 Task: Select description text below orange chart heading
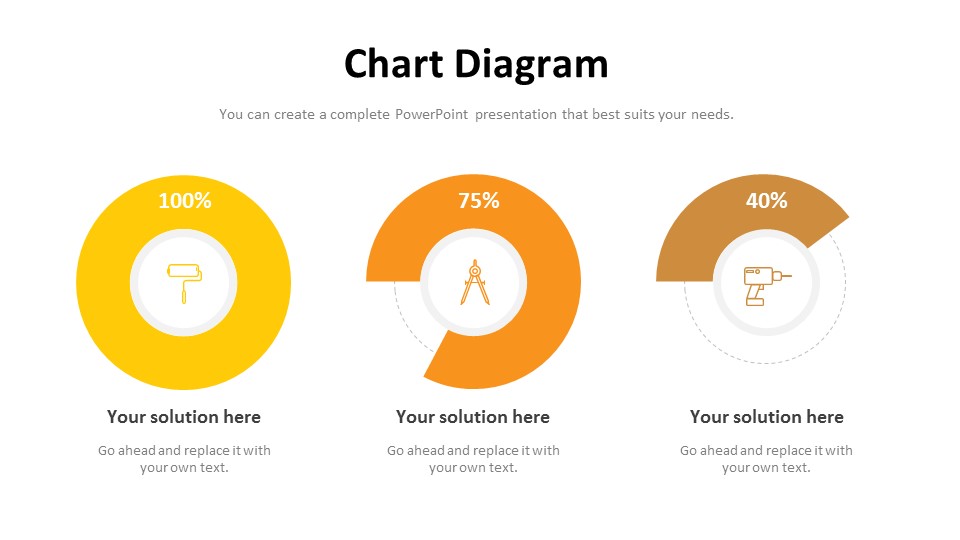point(473,459)
